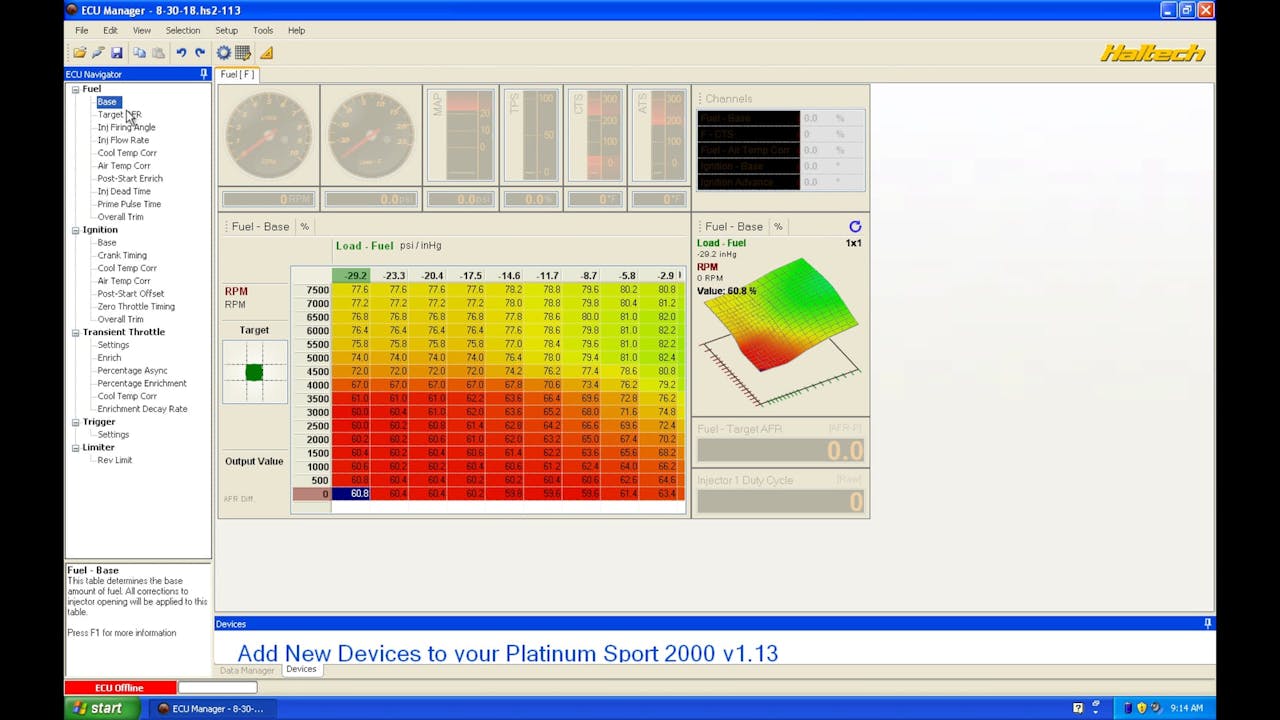
Task: Select Inj Dead Time in navigator
Action: point(124,191)
